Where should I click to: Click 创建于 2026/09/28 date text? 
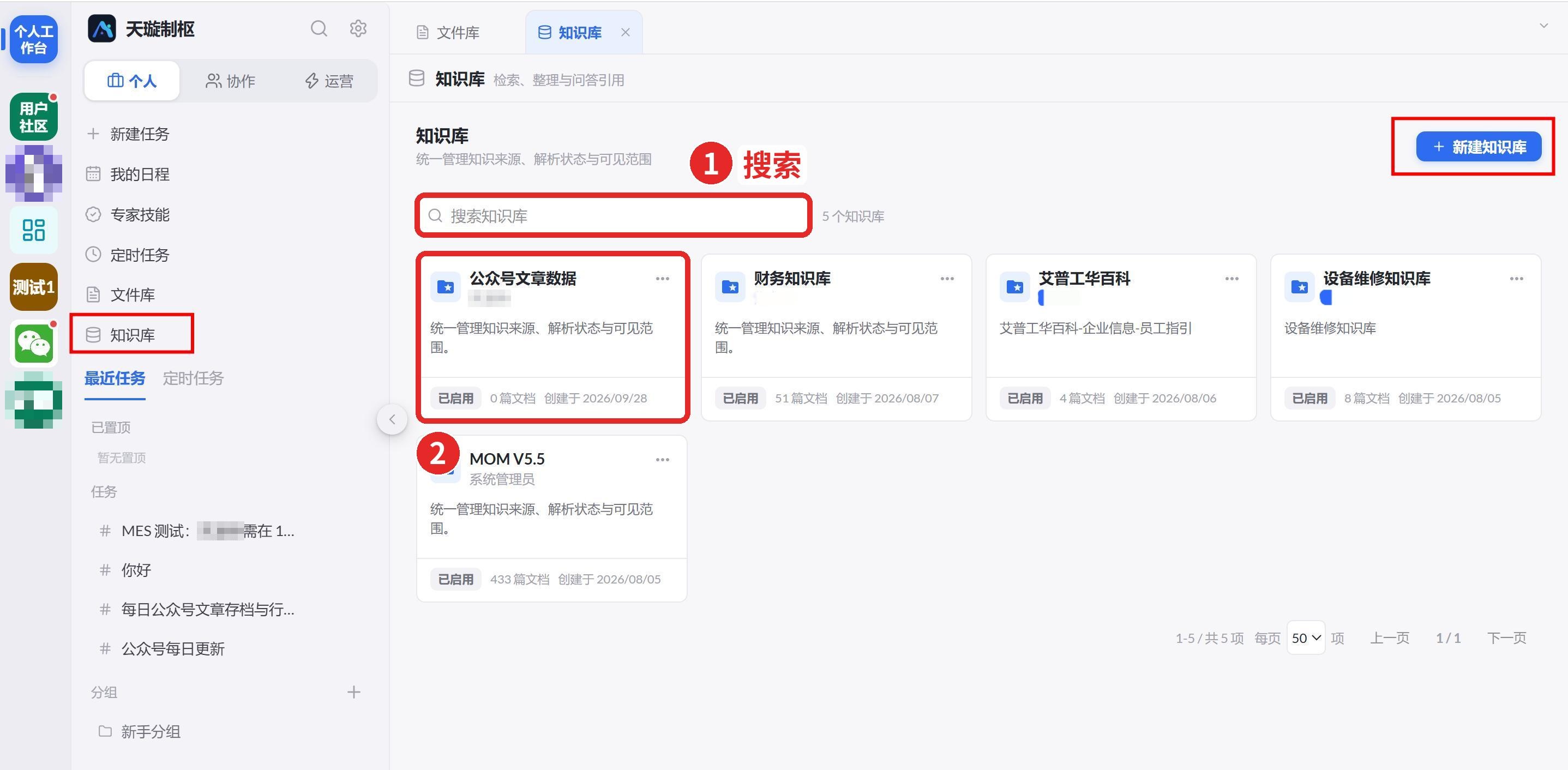point(596,398)
